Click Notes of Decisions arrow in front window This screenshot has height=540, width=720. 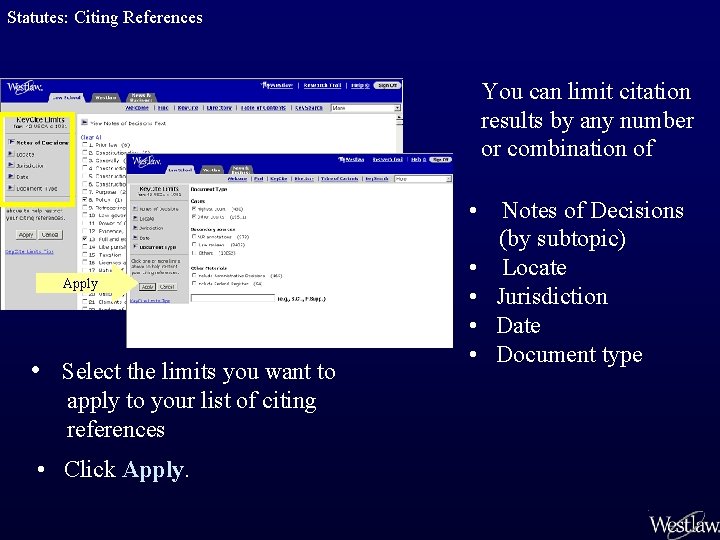(x=135, y=209)
